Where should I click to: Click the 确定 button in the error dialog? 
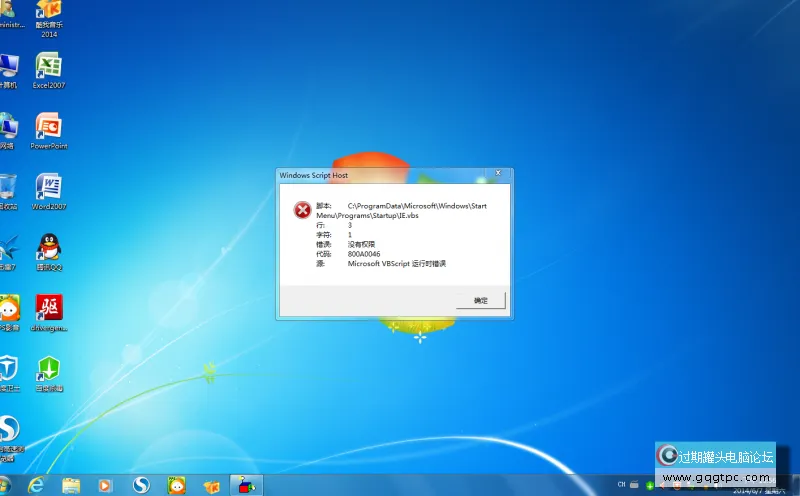tap(481, 300)
